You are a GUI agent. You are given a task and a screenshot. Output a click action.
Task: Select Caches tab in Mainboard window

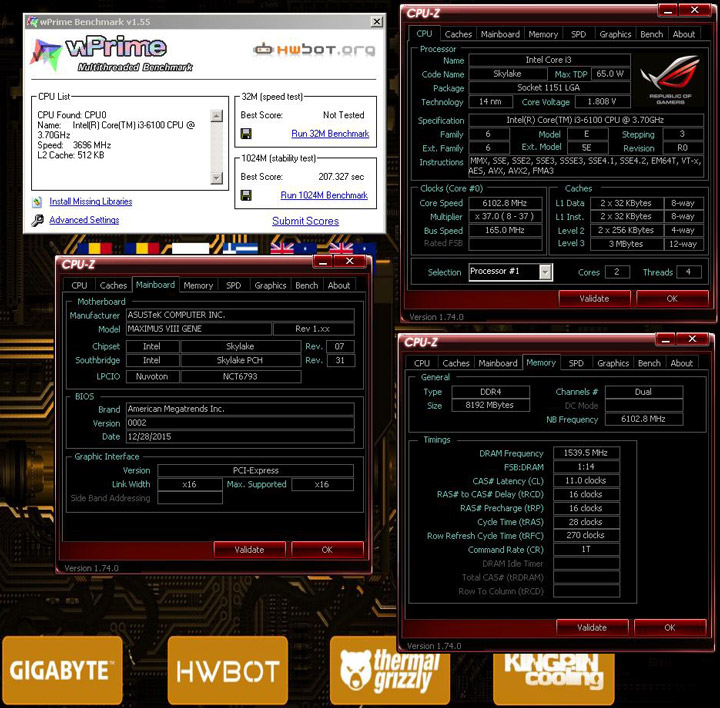click(113, 286)
